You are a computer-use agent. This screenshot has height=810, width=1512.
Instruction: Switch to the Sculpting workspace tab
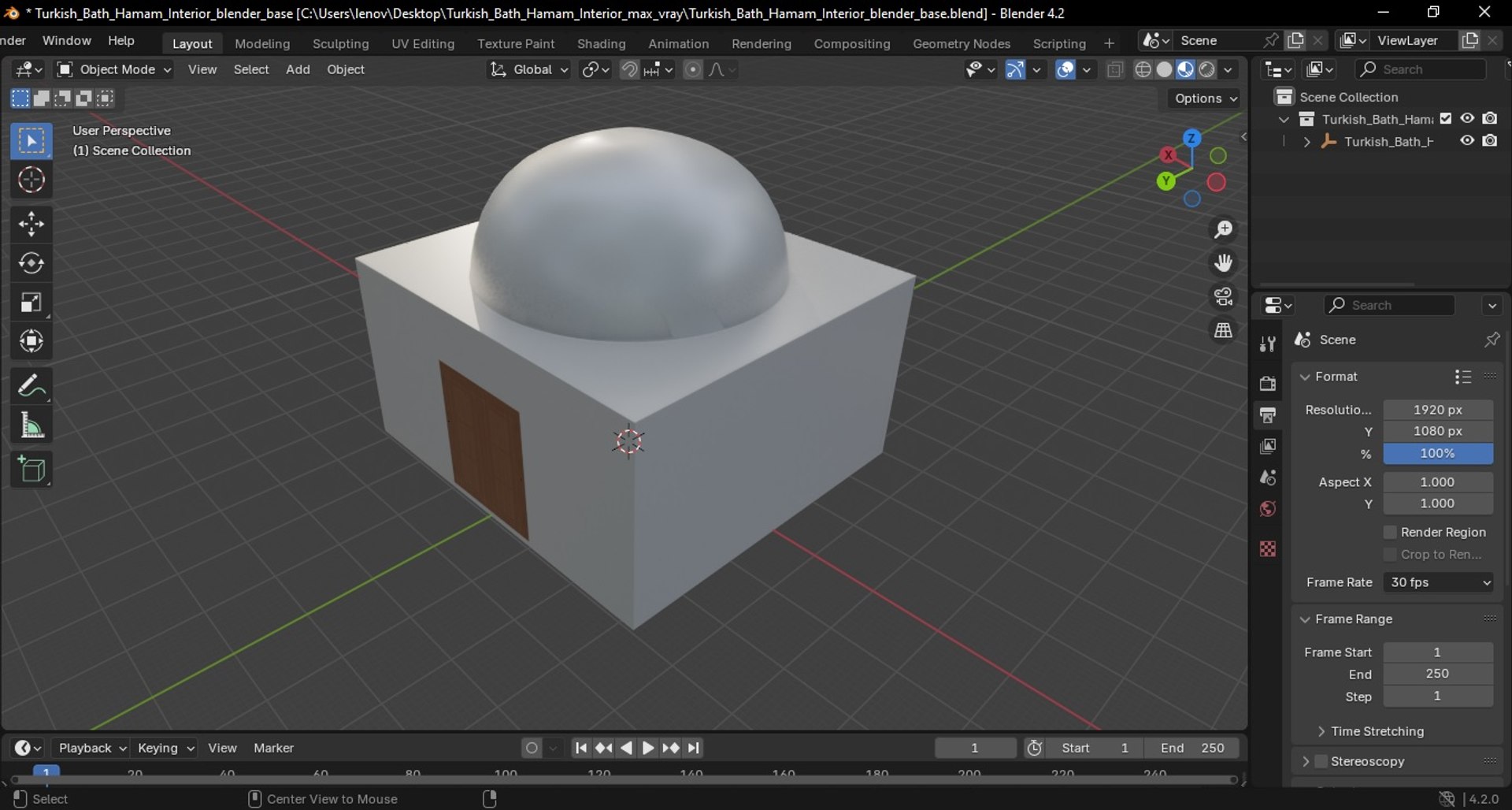[340, 43]
